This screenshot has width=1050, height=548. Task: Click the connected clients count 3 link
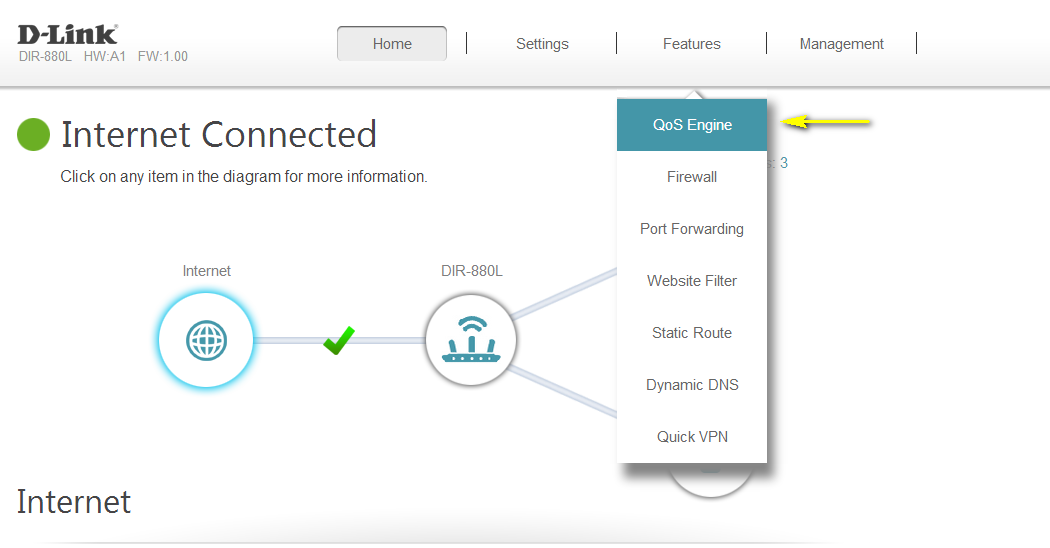point(782,163)
